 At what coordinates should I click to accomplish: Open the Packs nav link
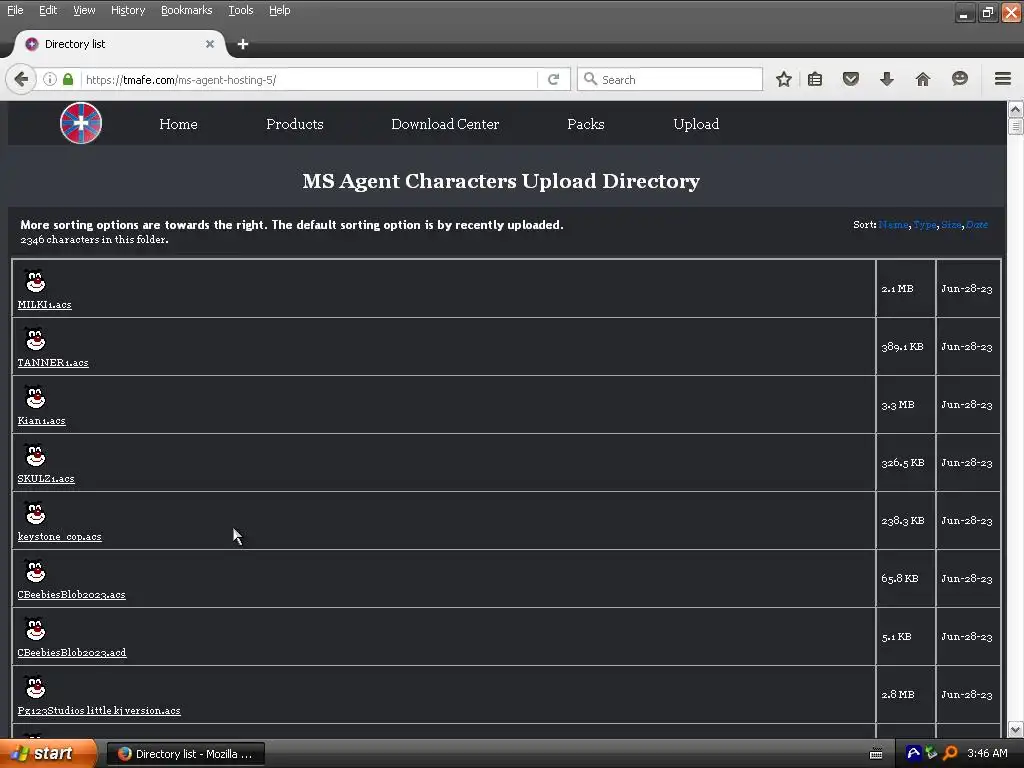586,124
